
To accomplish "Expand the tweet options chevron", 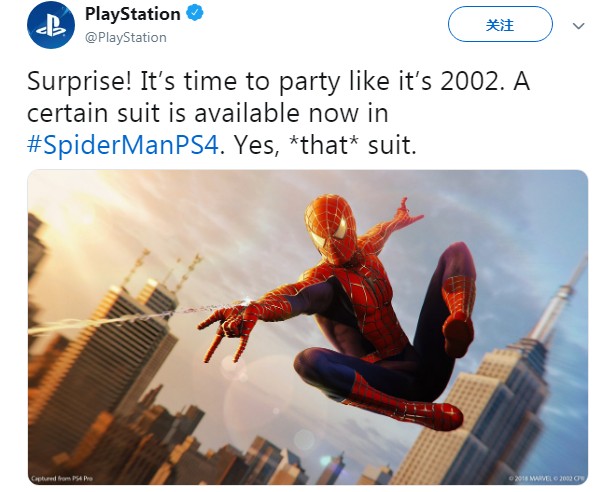I will tap(578, 26).
